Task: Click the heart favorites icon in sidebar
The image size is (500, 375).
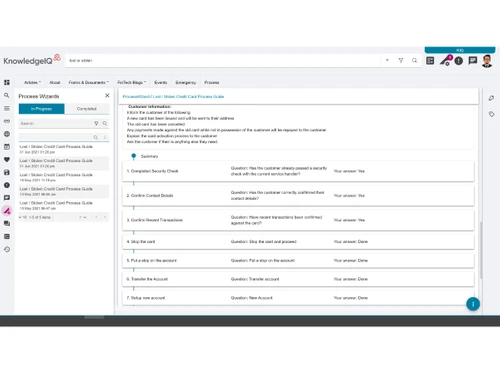Action: pos(7,159)
